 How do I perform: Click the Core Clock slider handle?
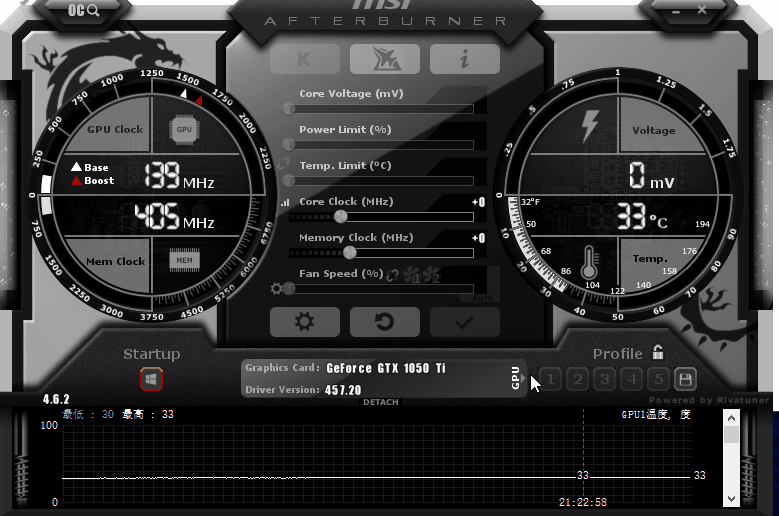(x=340, y=216)
